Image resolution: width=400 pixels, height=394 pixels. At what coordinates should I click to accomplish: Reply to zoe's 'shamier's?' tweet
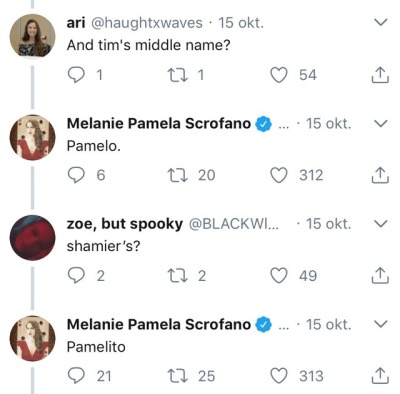[x=76, y=276]
